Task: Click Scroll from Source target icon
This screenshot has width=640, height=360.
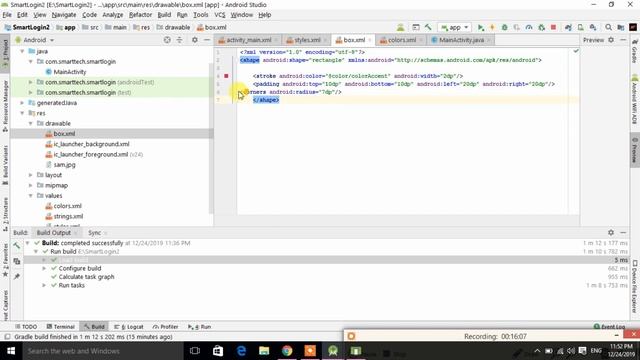Action: [x=167, y=40]
